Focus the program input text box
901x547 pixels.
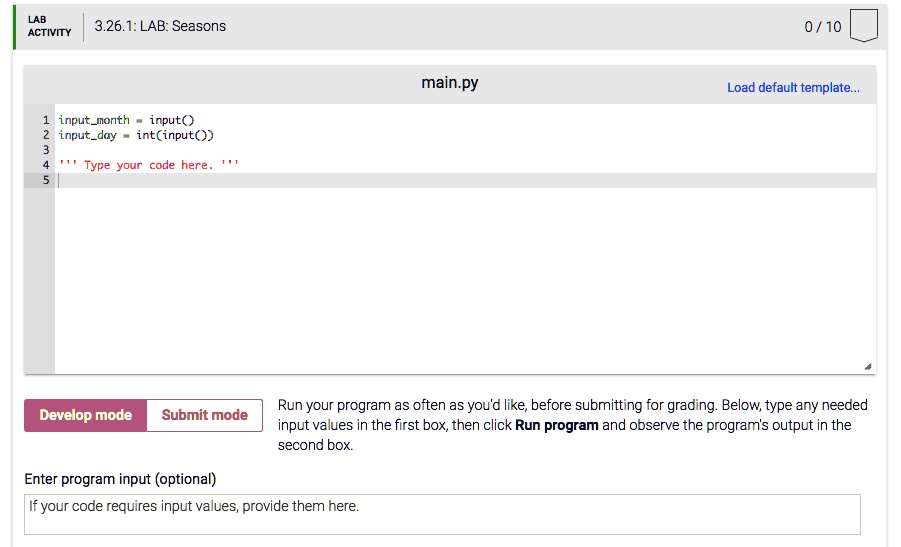441,514
